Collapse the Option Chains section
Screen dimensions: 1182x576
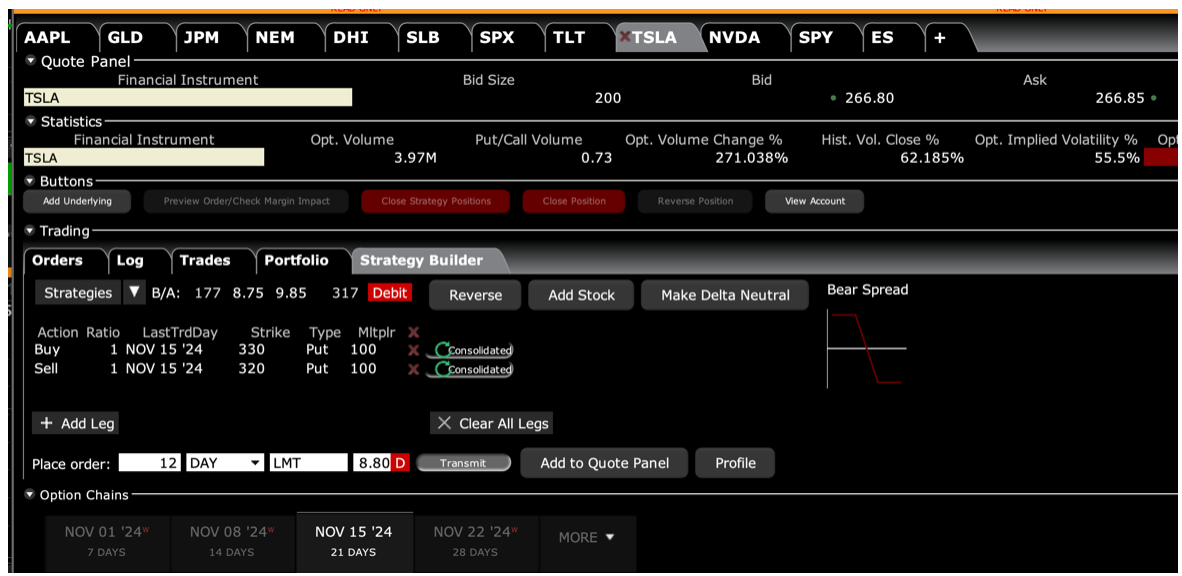coord(30,495)
